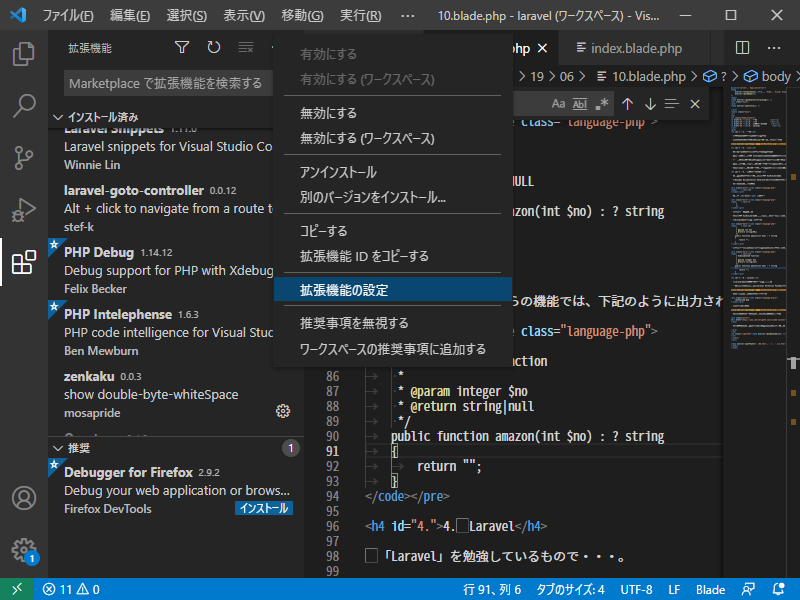
Task: Click the Marketplace extension search box
Action: point(165,83)
